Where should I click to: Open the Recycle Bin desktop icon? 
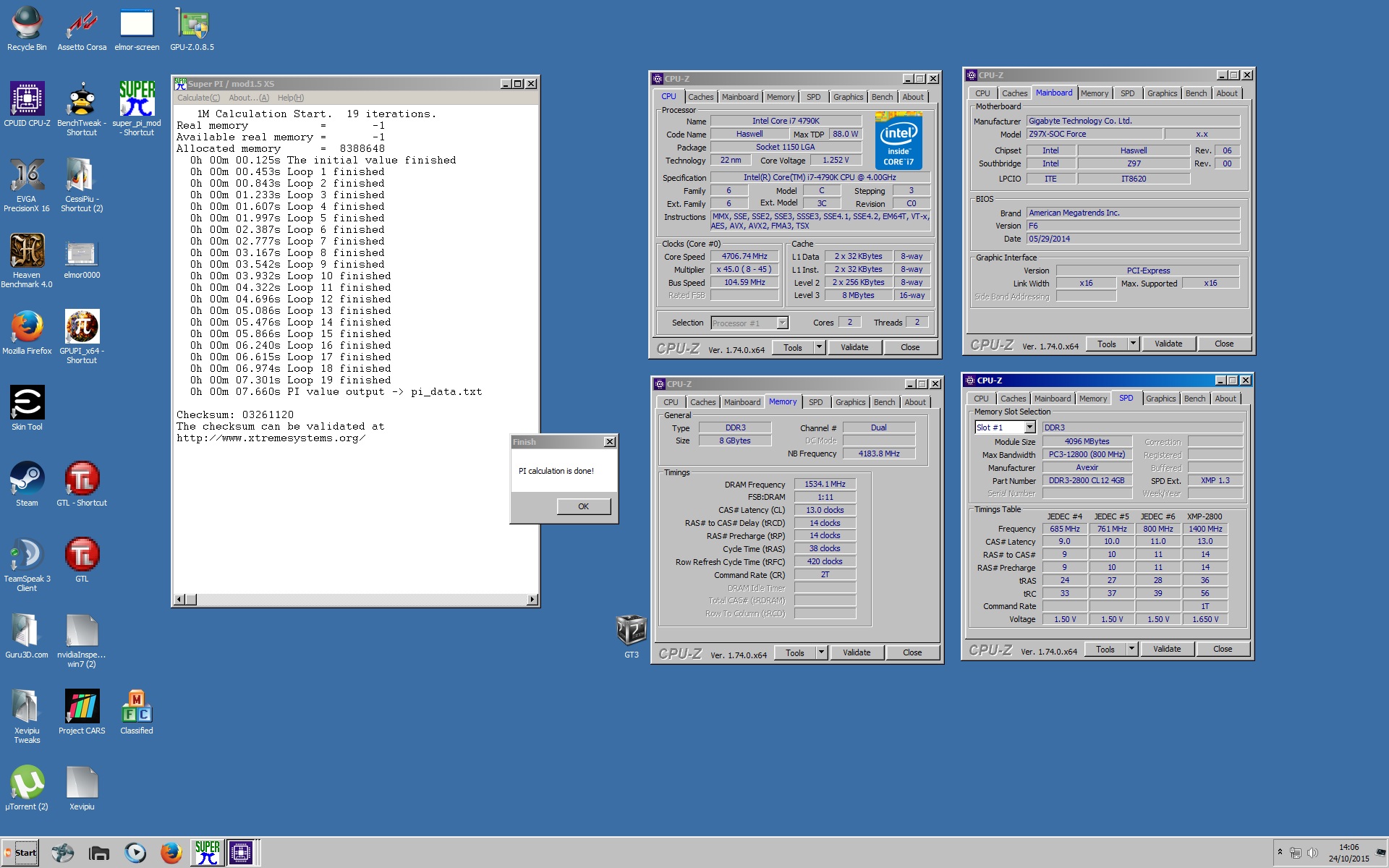coord(27,29)
